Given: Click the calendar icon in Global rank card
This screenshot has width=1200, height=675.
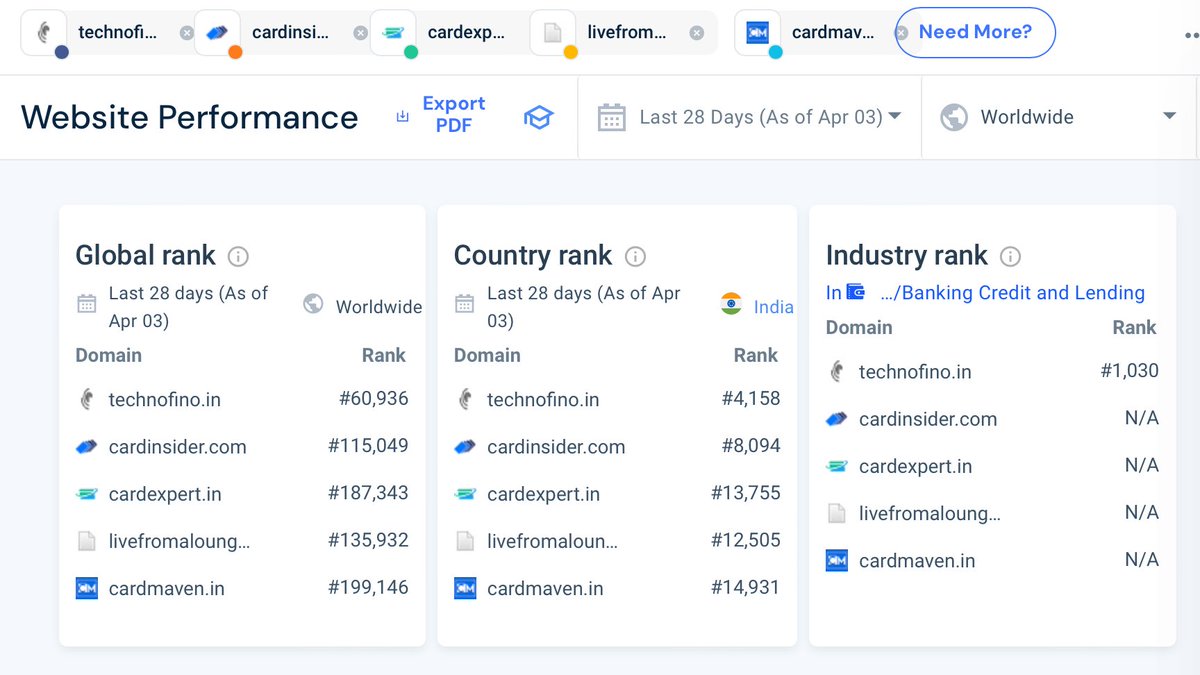Looking at the screenshot, I should point(87,302).
